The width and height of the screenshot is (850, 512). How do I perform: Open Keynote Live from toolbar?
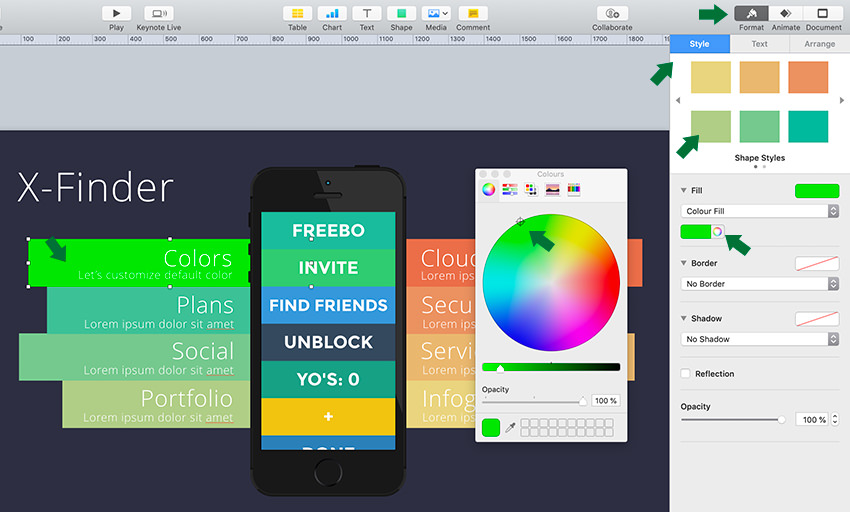(159, 14)
